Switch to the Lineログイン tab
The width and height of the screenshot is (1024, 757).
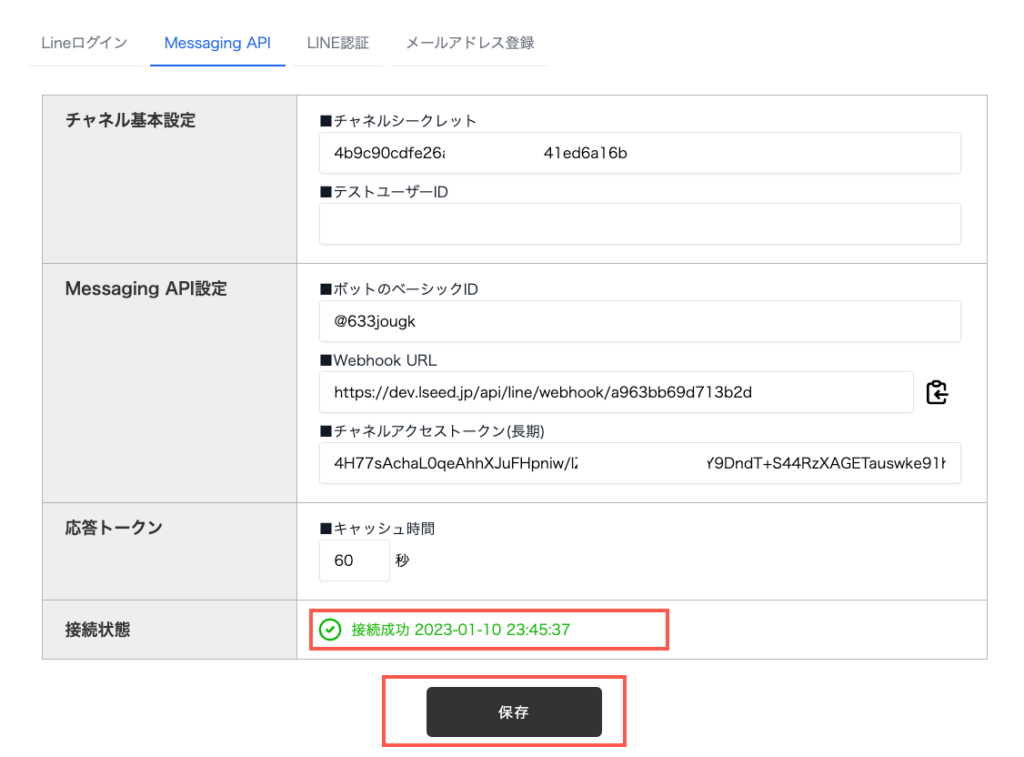pyautogui.click(x=84, y=43)
